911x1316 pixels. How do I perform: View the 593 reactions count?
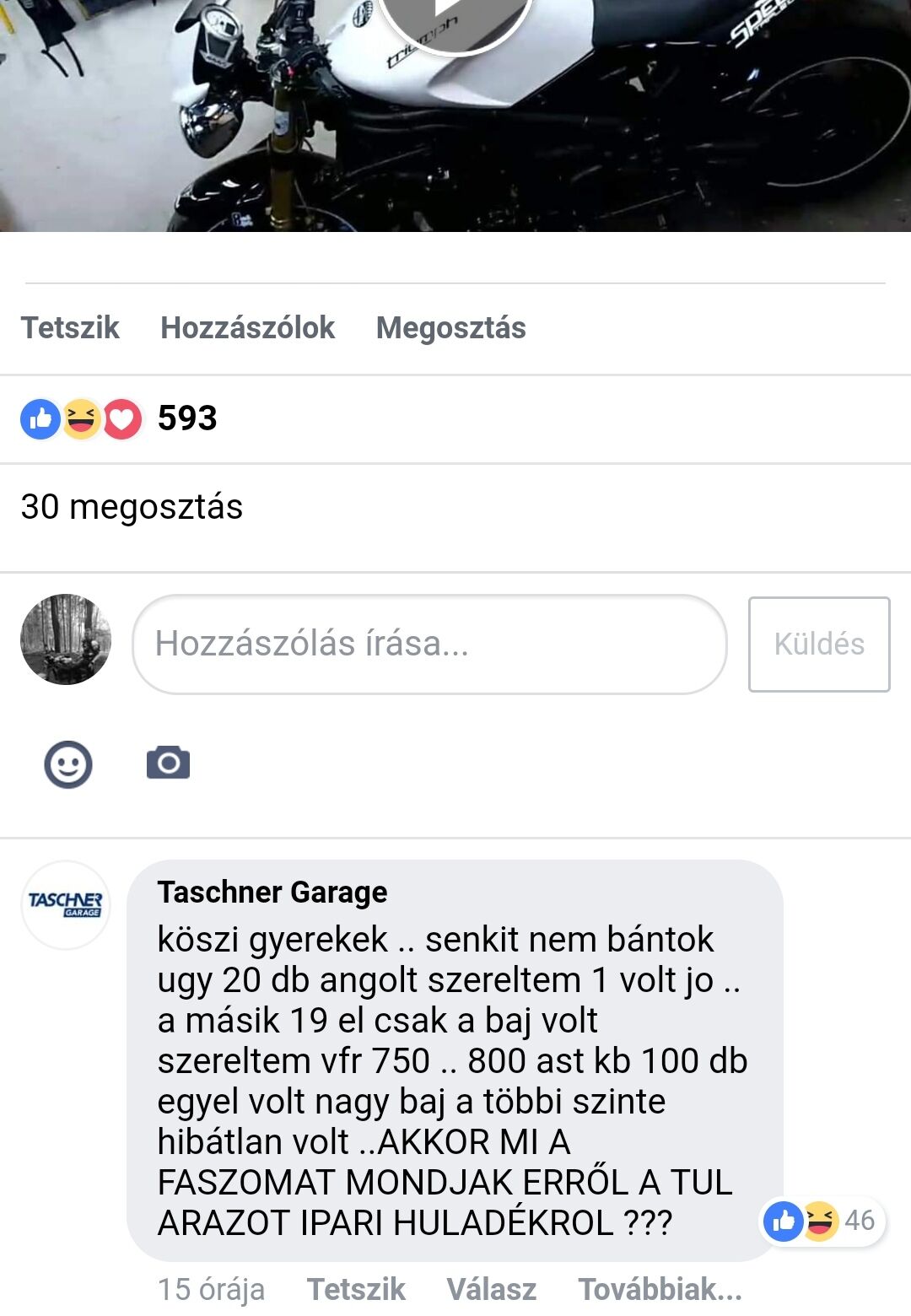(x=187, y=418)
